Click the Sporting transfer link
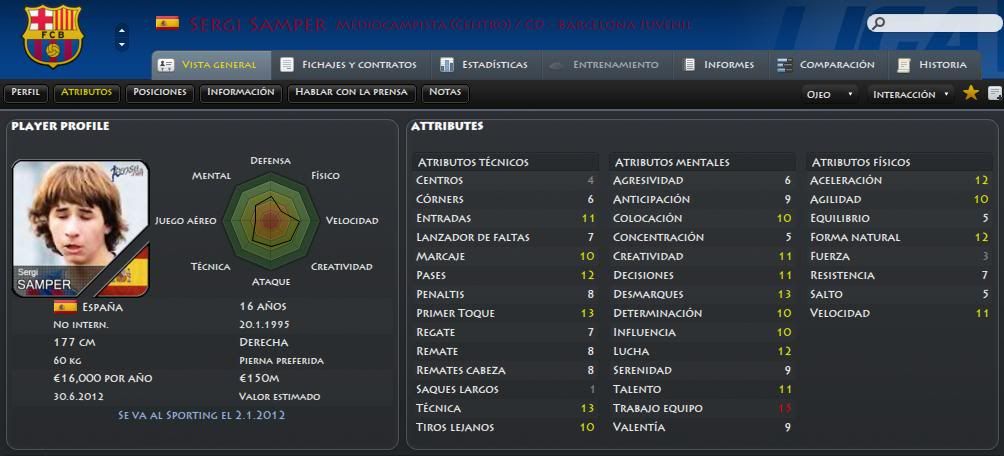Viewport: 1004px width, 456px height. click(x=202, y=415)
